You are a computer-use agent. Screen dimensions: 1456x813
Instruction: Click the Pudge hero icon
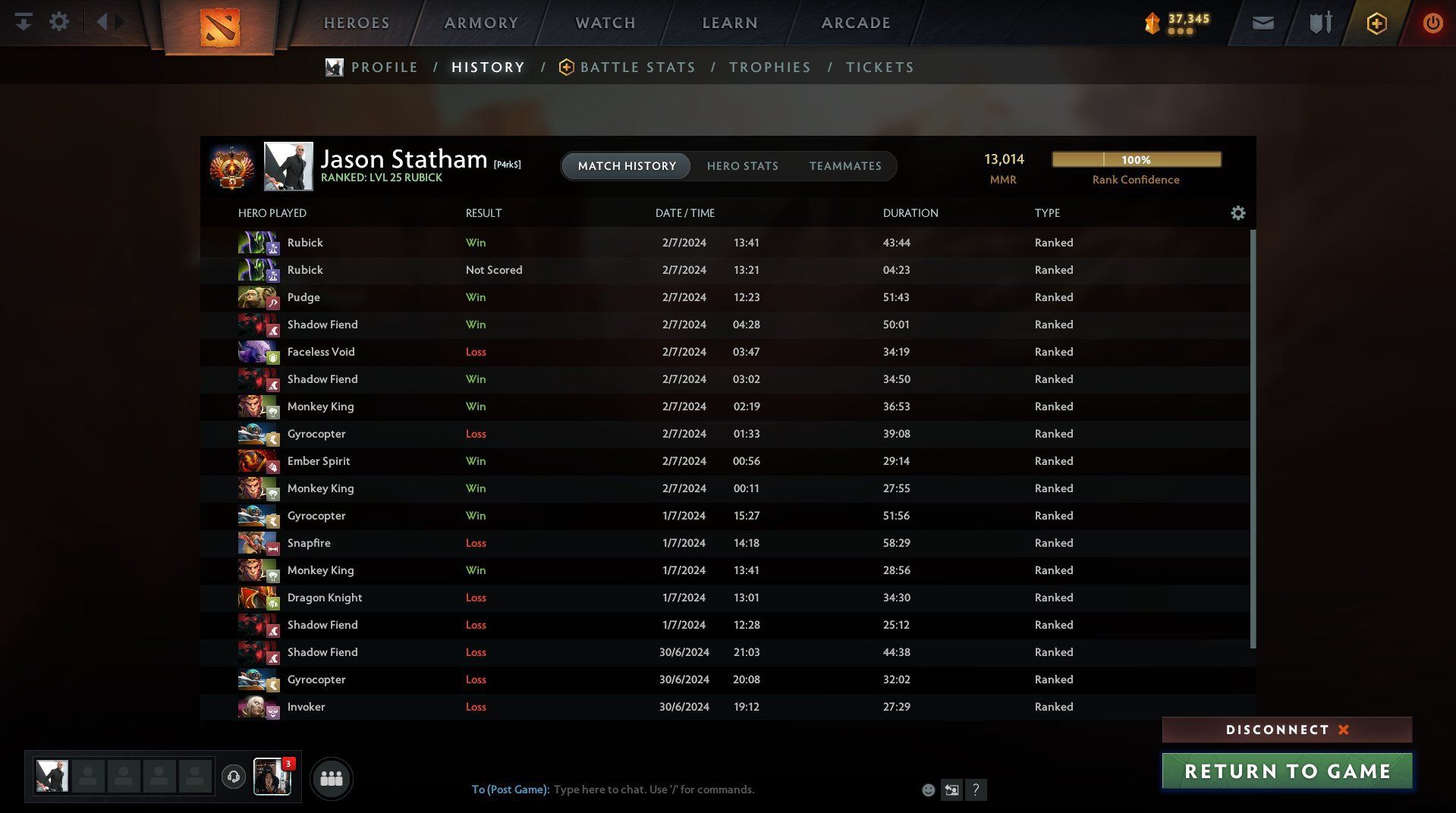point(258,297)
